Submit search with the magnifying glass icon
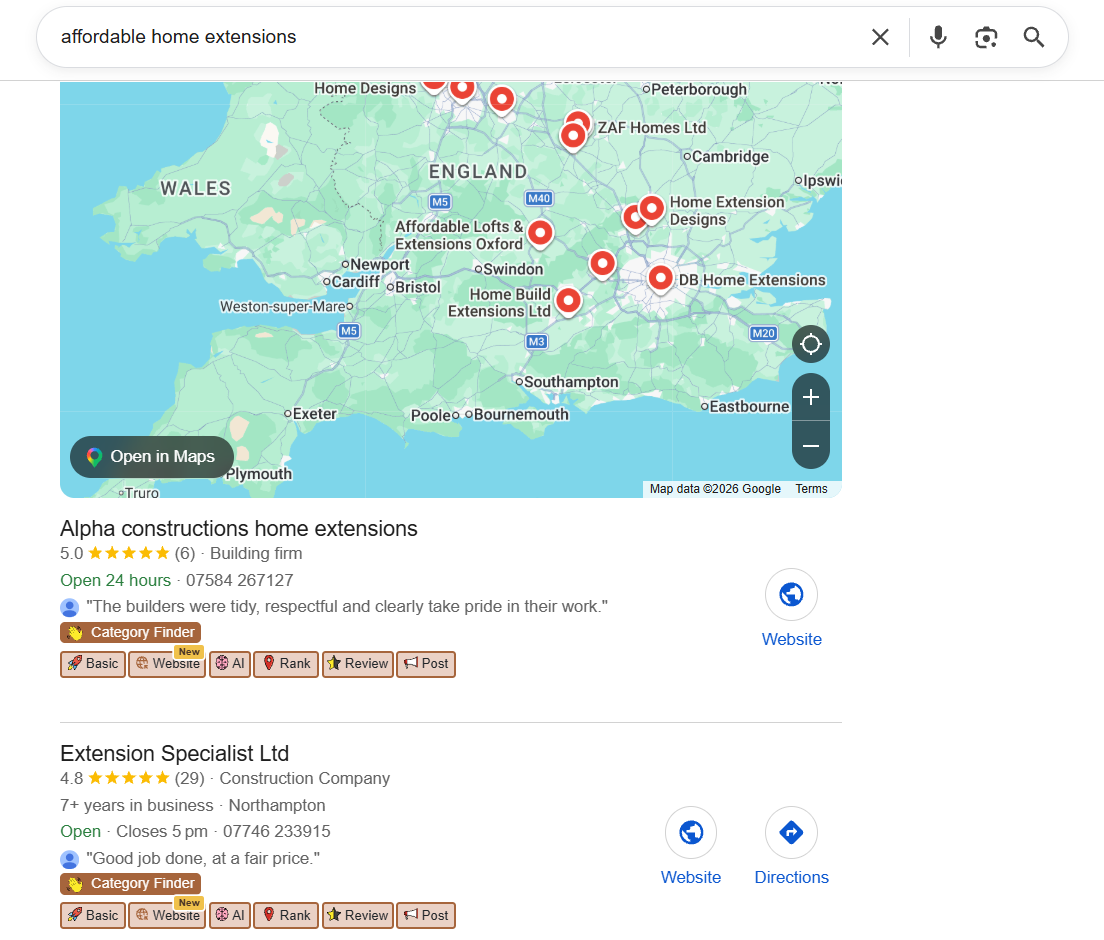 click(1033, 37)
